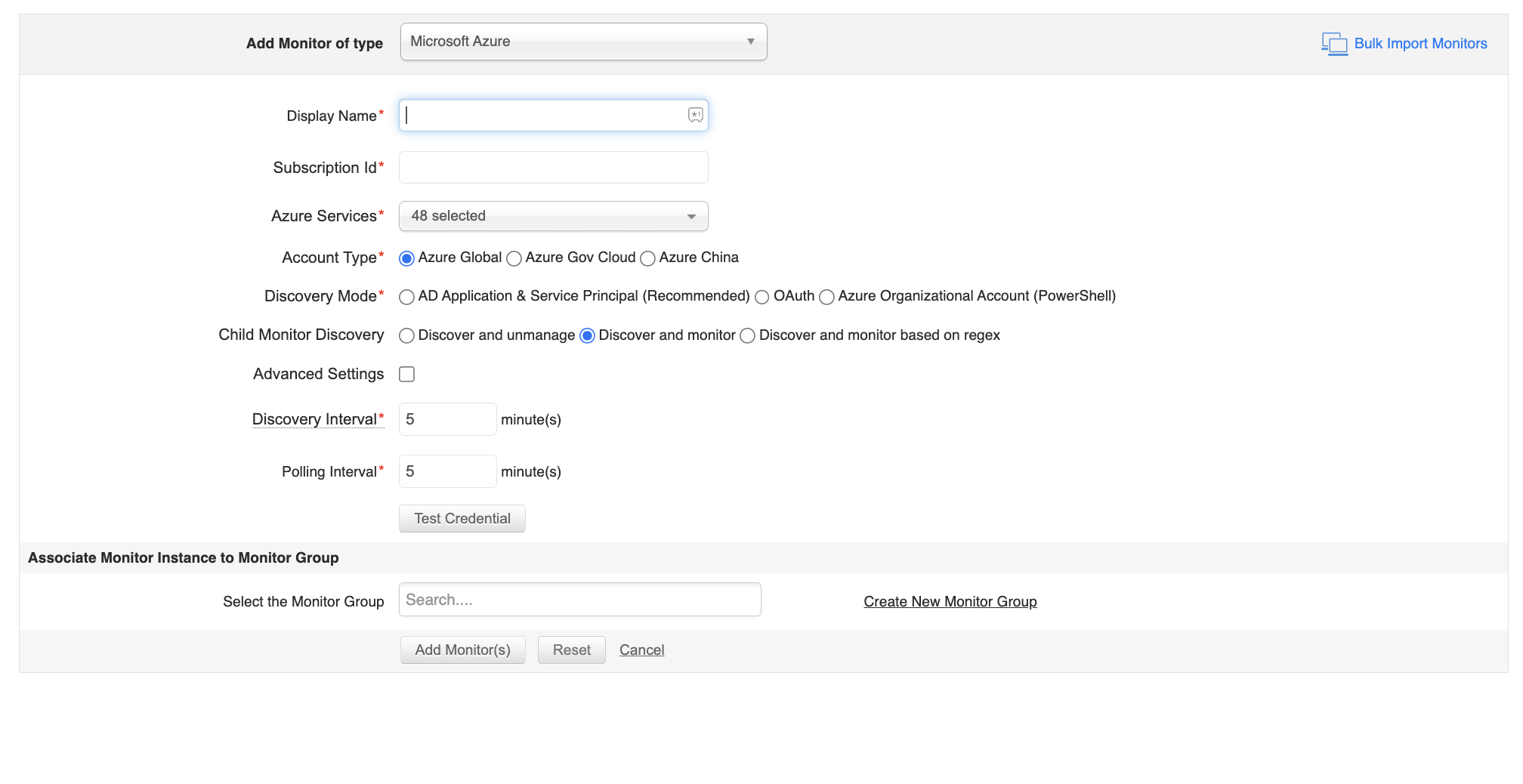Choose AD Application & Service Principal discovery mode
This screenshot has height=784, width=1523.
coord(406,297)
